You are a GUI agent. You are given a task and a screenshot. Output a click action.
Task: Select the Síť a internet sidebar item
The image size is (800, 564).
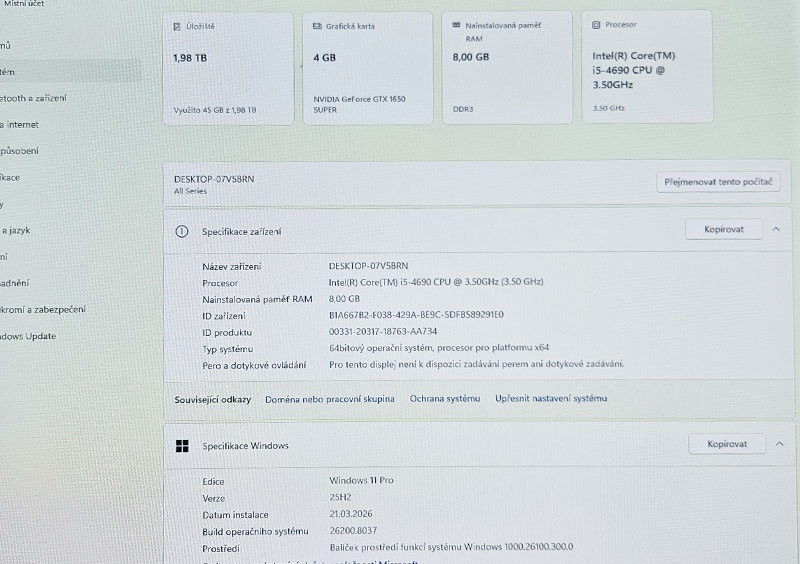pyautogui.click(x=19, y=125)
